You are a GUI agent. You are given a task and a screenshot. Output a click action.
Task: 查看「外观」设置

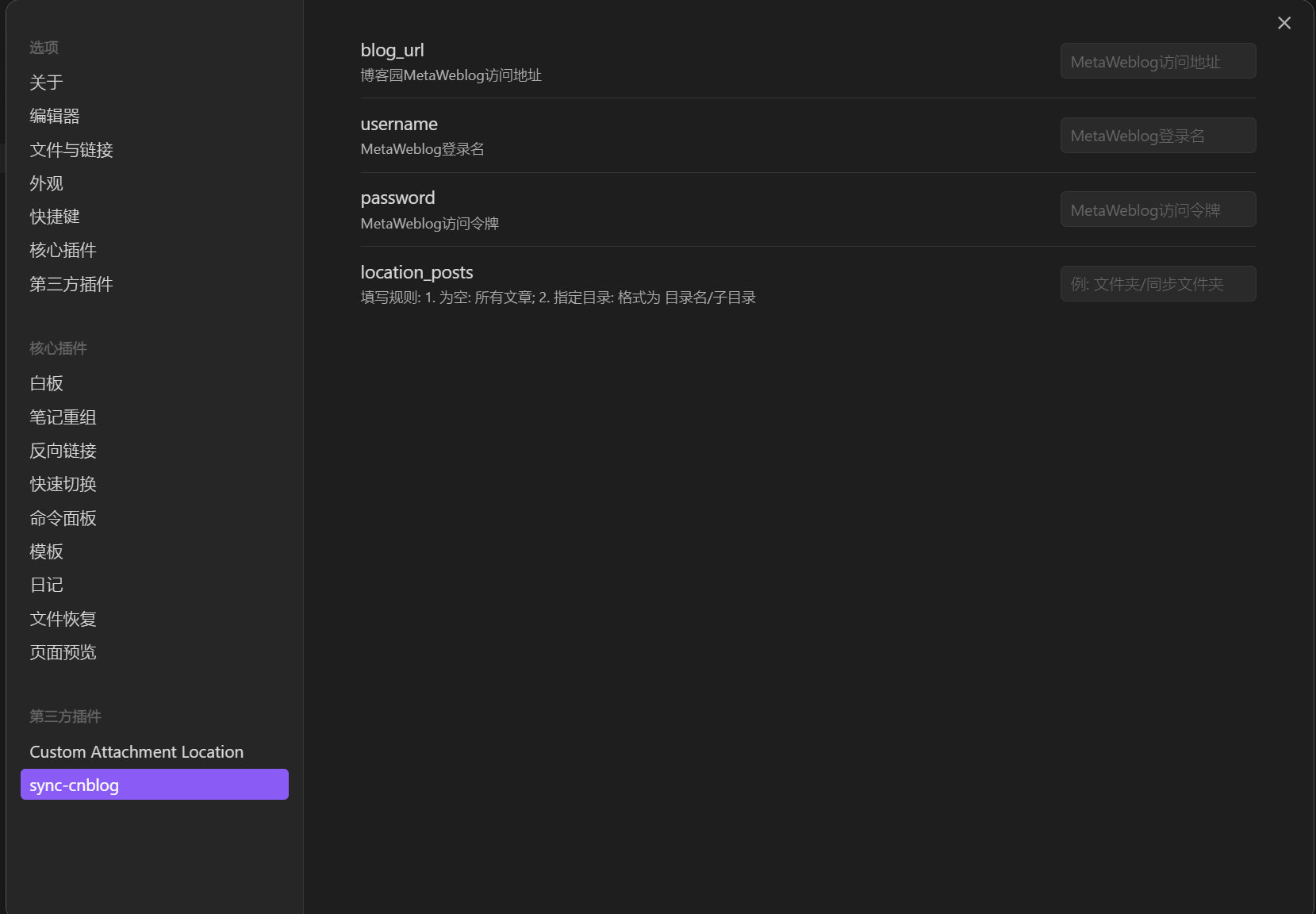click(x=45, y=183)
